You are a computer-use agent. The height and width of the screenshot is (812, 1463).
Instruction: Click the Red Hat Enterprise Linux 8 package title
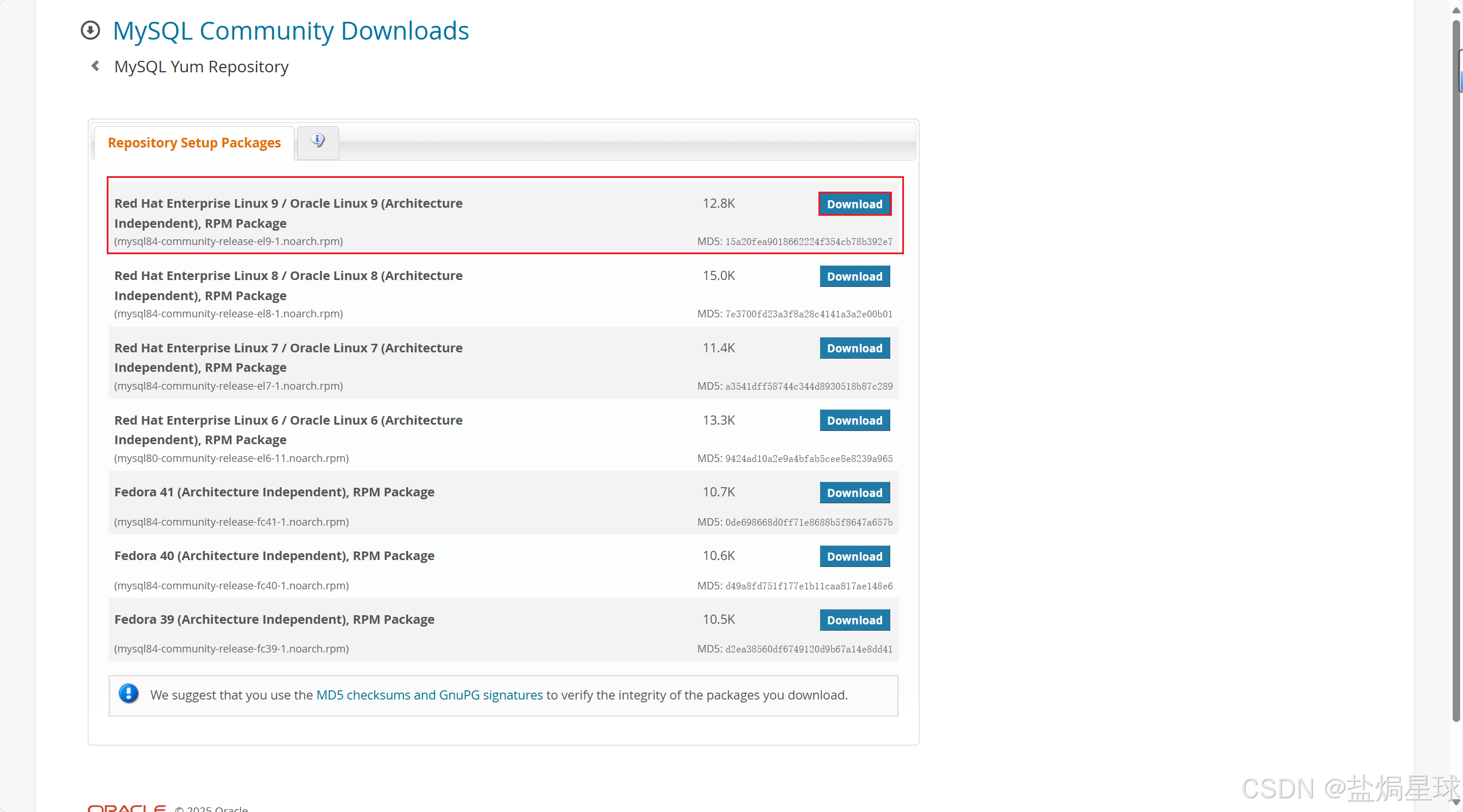[x=288, y=286]
